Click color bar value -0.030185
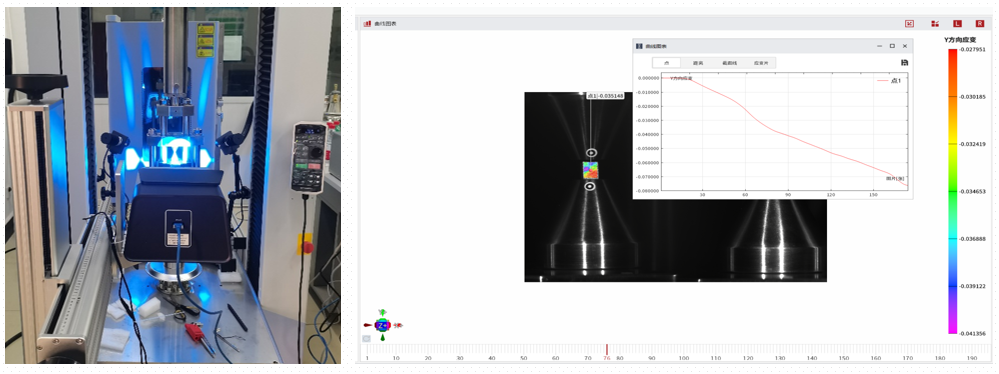Screen dimensions: 999x374 pyautogui.click(x=973, y=97)
